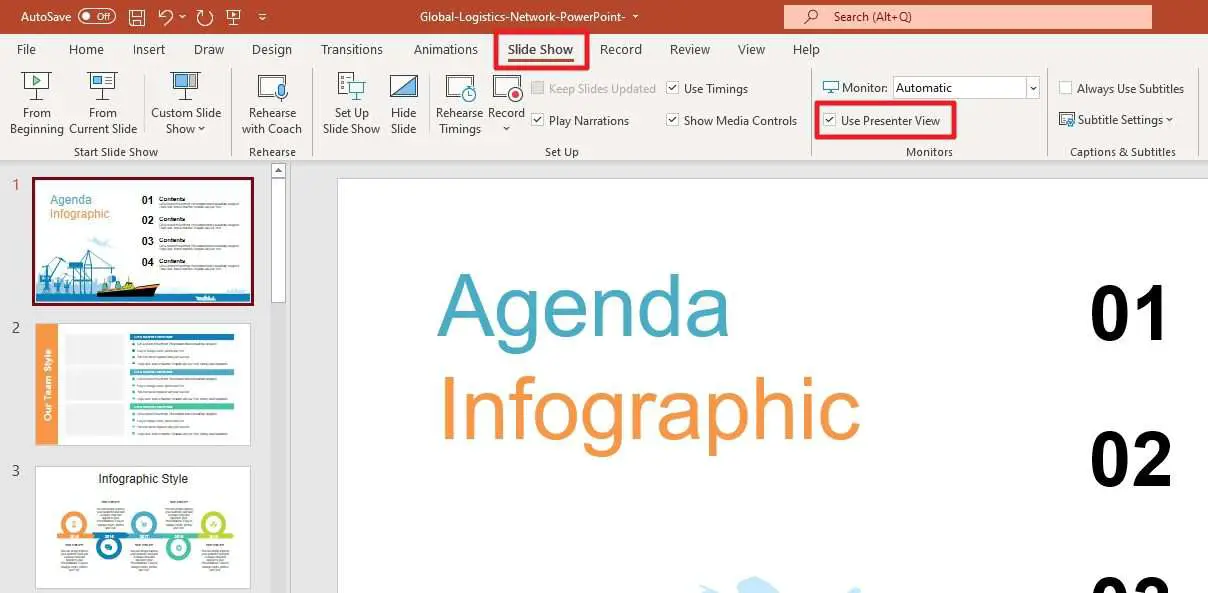Viewport: 1208px width, 593px height.
Task: Select the Animations tab
Action: pos(446,49)
